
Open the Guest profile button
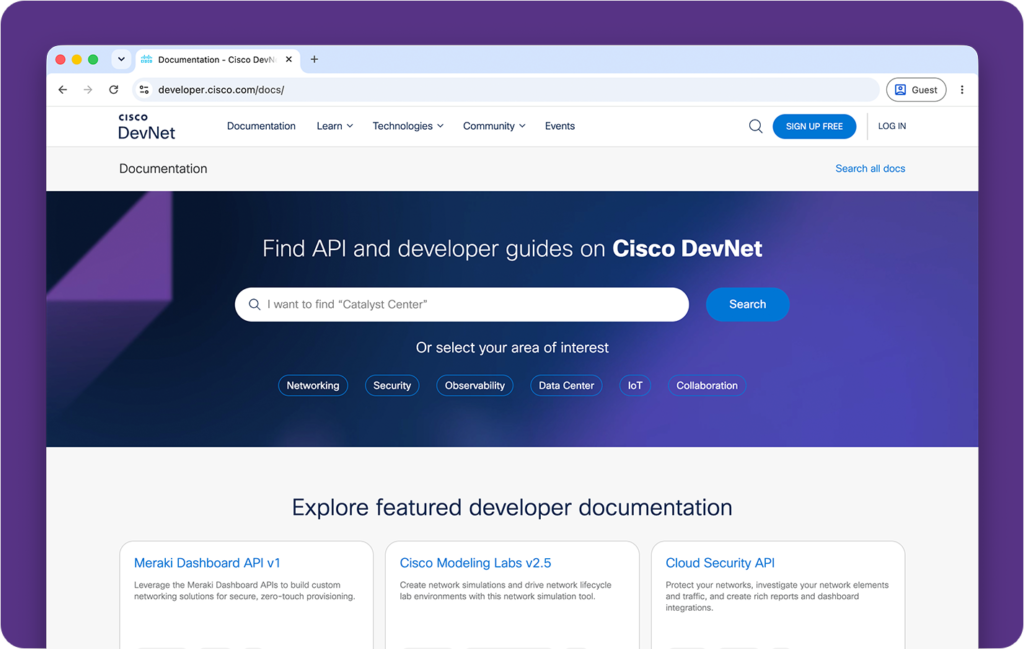pos(916,90)
